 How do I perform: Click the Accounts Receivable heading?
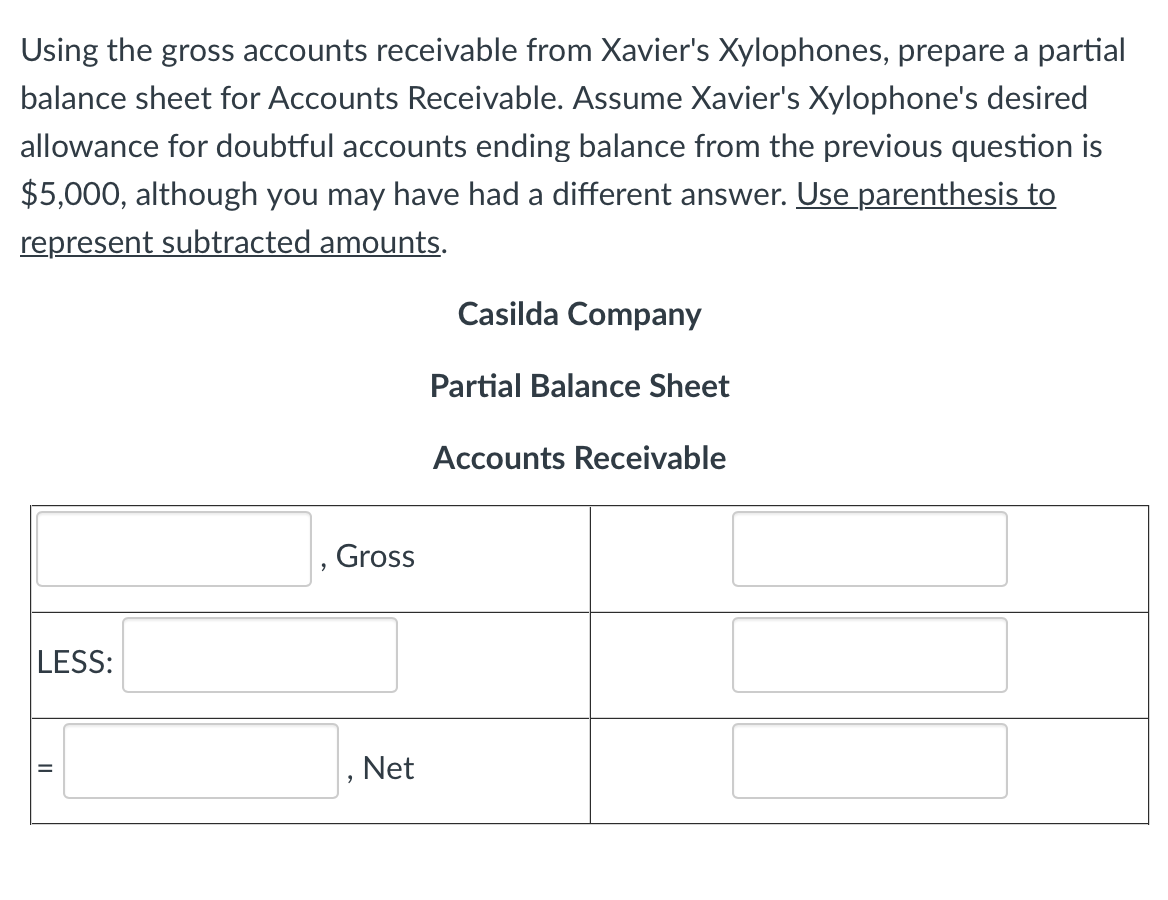point(579,458)
